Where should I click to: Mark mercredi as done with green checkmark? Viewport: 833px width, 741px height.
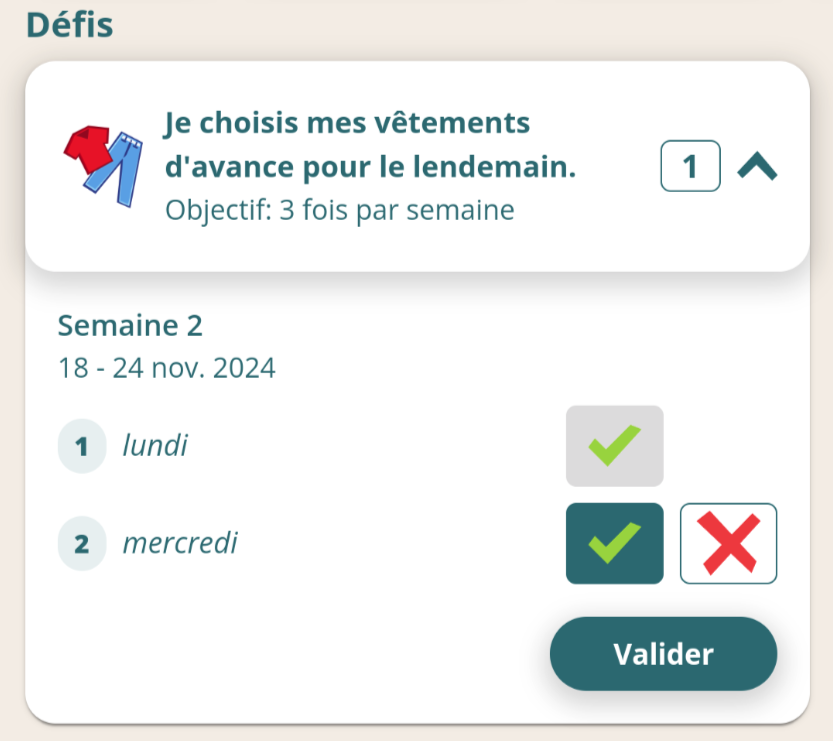pos(615,543)
